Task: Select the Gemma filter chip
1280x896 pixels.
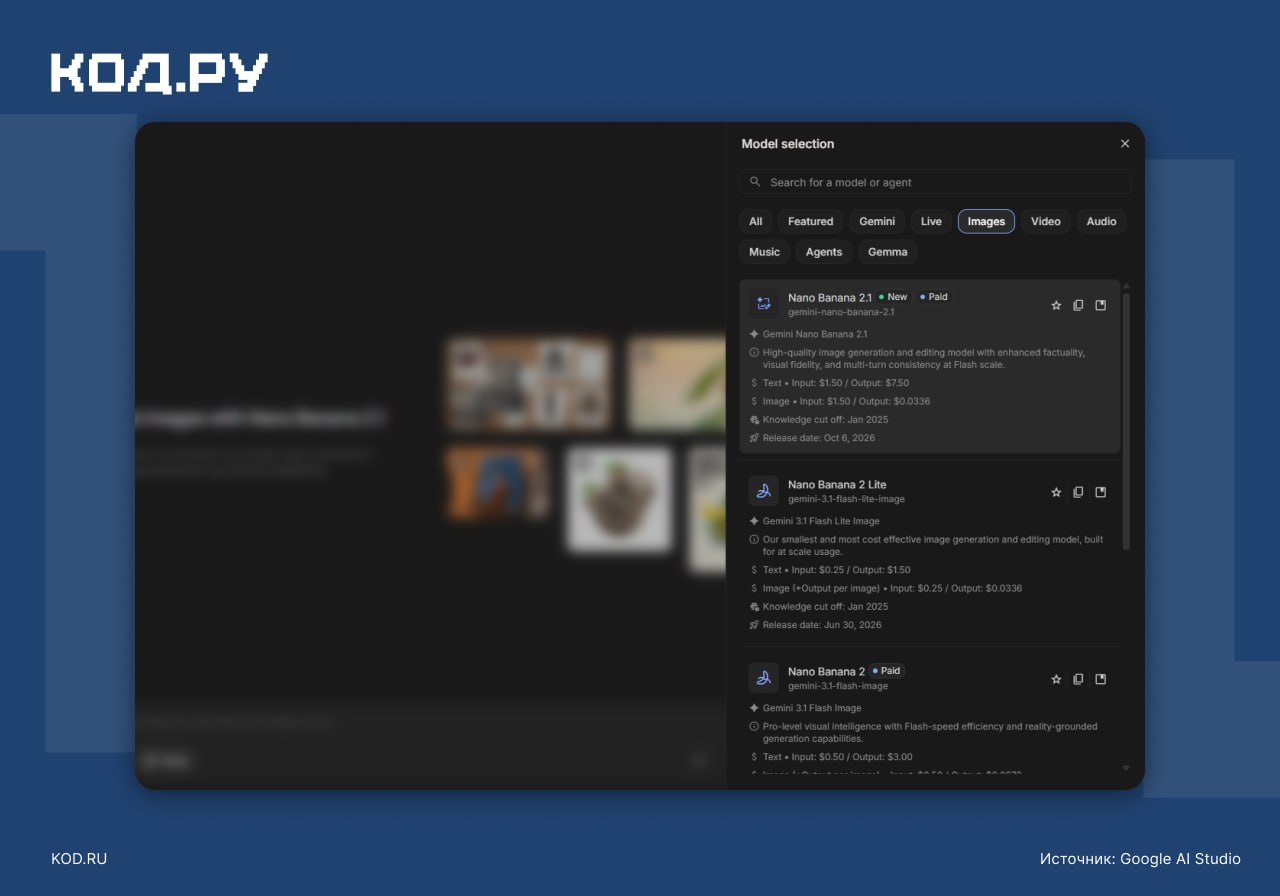Action: point(888,252)
